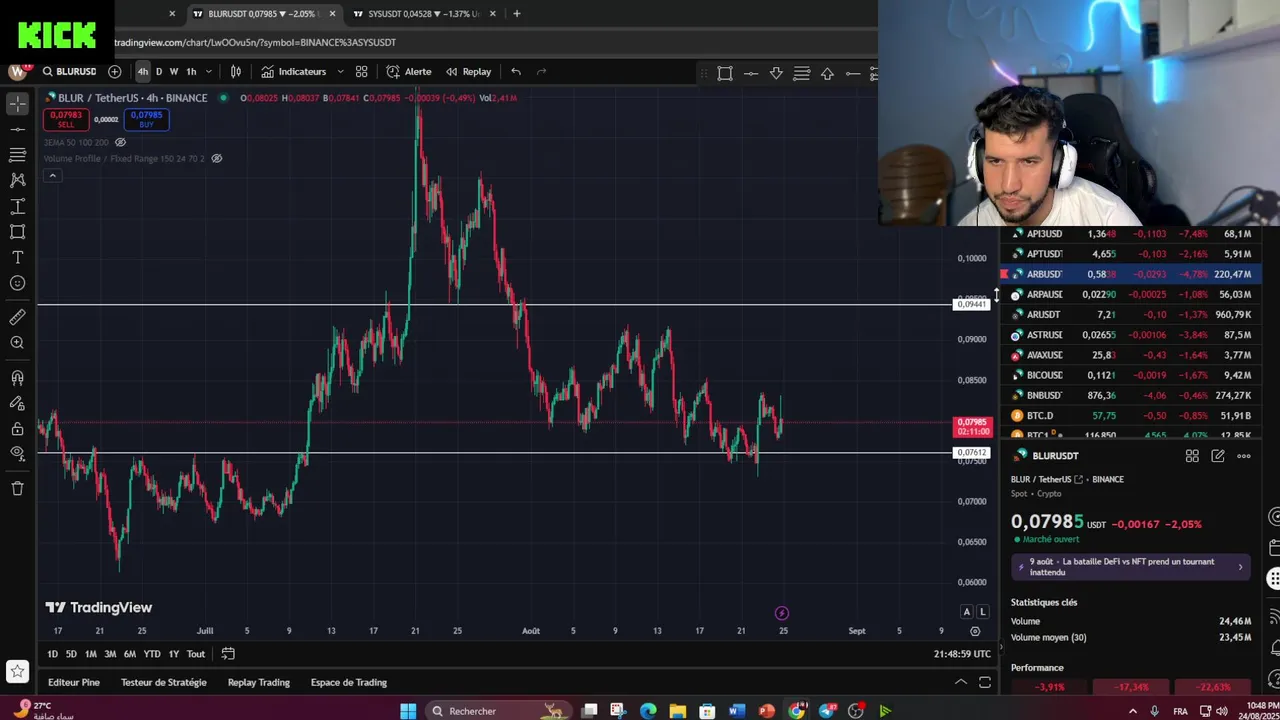Open the chart patterns tool group
The width and height of the screenshot is (1280, 720).
click(x=17, y=180)
